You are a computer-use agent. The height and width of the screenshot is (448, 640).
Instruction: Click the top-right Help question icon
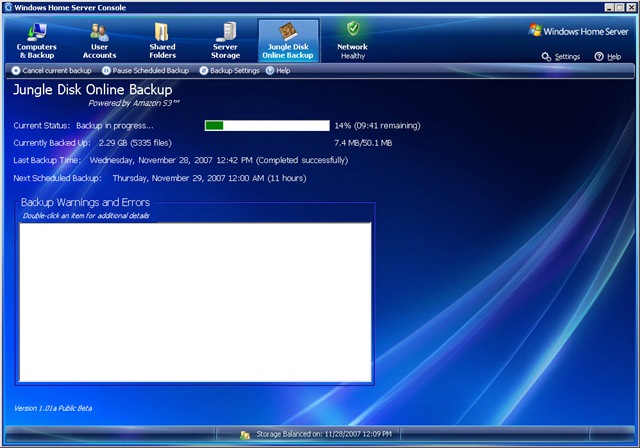pyautogui.click(x=599, y=57)
